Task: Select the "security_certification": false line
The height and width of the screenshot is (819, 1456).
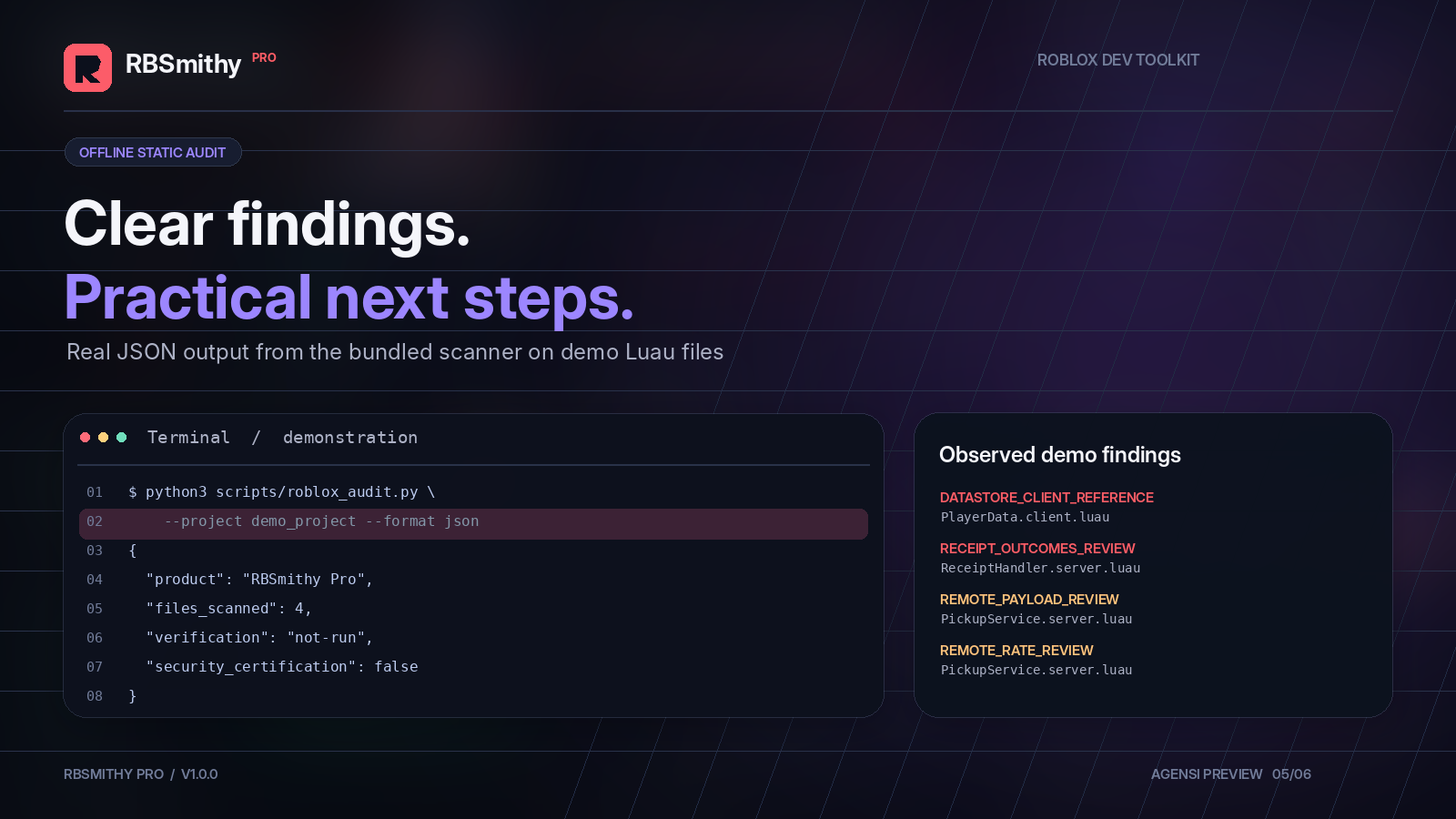Action: pyautogui.click(x=282, y=667)
